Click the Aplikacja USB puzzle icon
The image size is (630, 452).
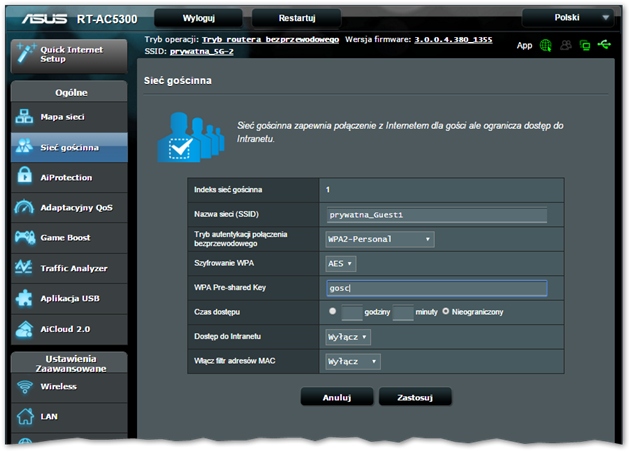pos(24,298)
